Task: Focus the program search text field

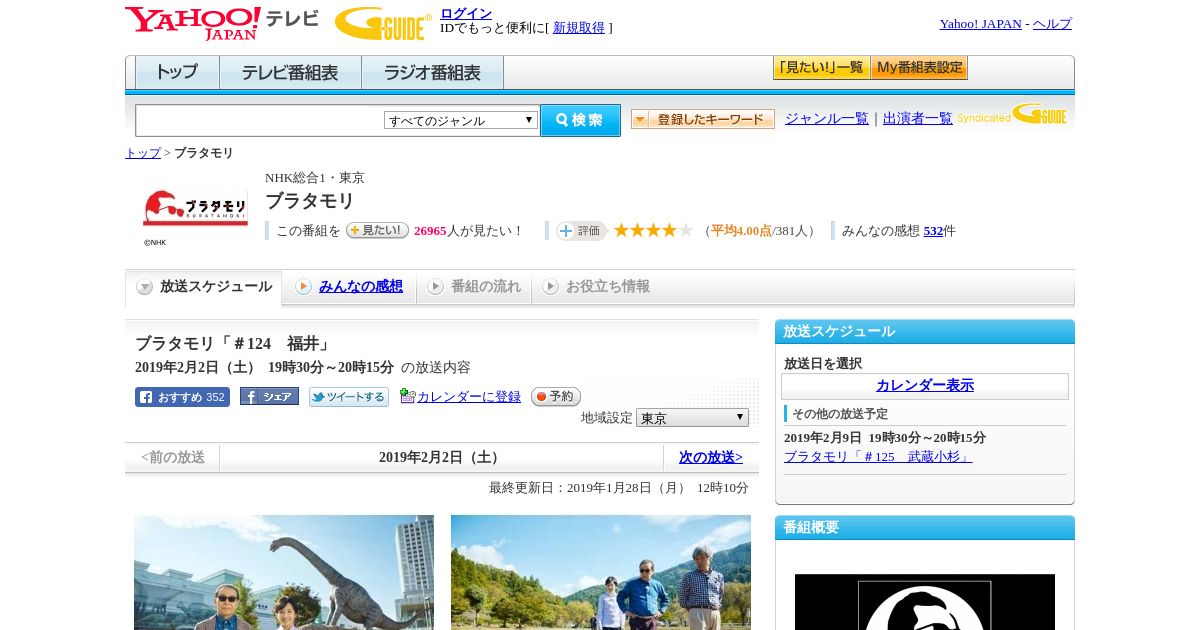Action: [x=260, y=120]
